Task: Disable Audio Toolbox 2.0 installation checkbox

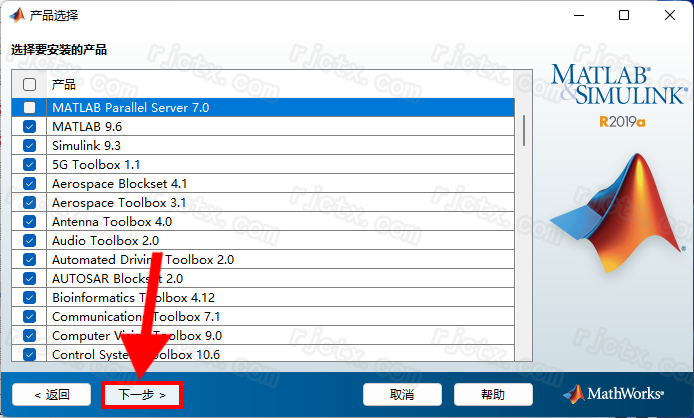Action: coord(30,240)
